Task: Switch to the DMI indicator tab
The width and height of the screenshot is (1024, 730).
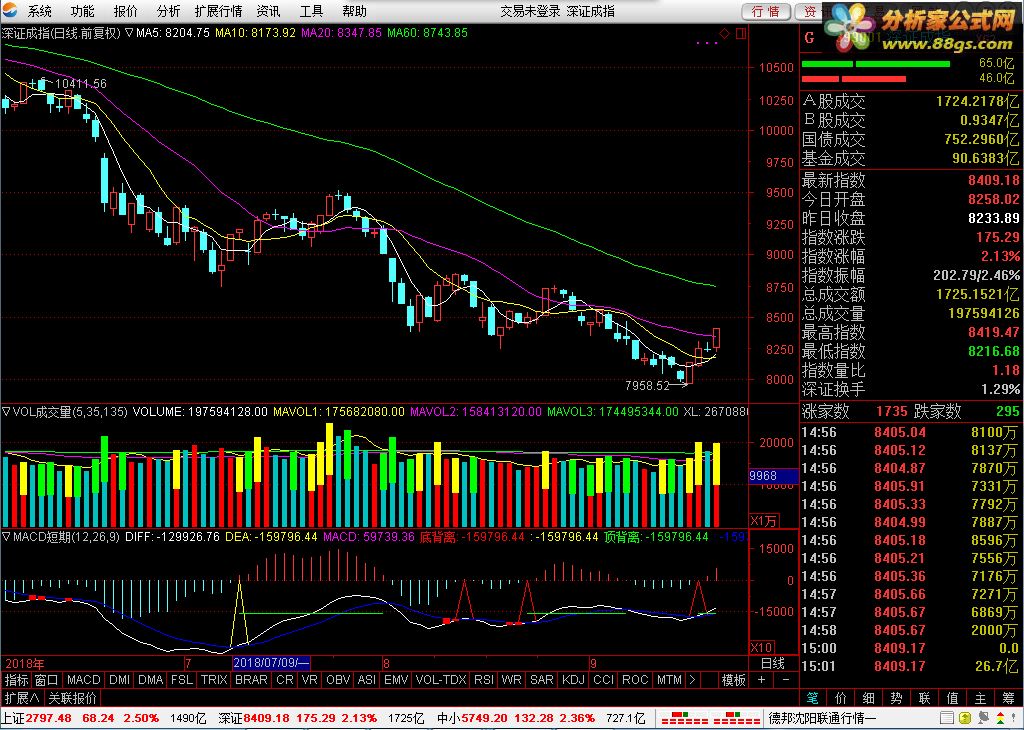Action: point(120,680)
